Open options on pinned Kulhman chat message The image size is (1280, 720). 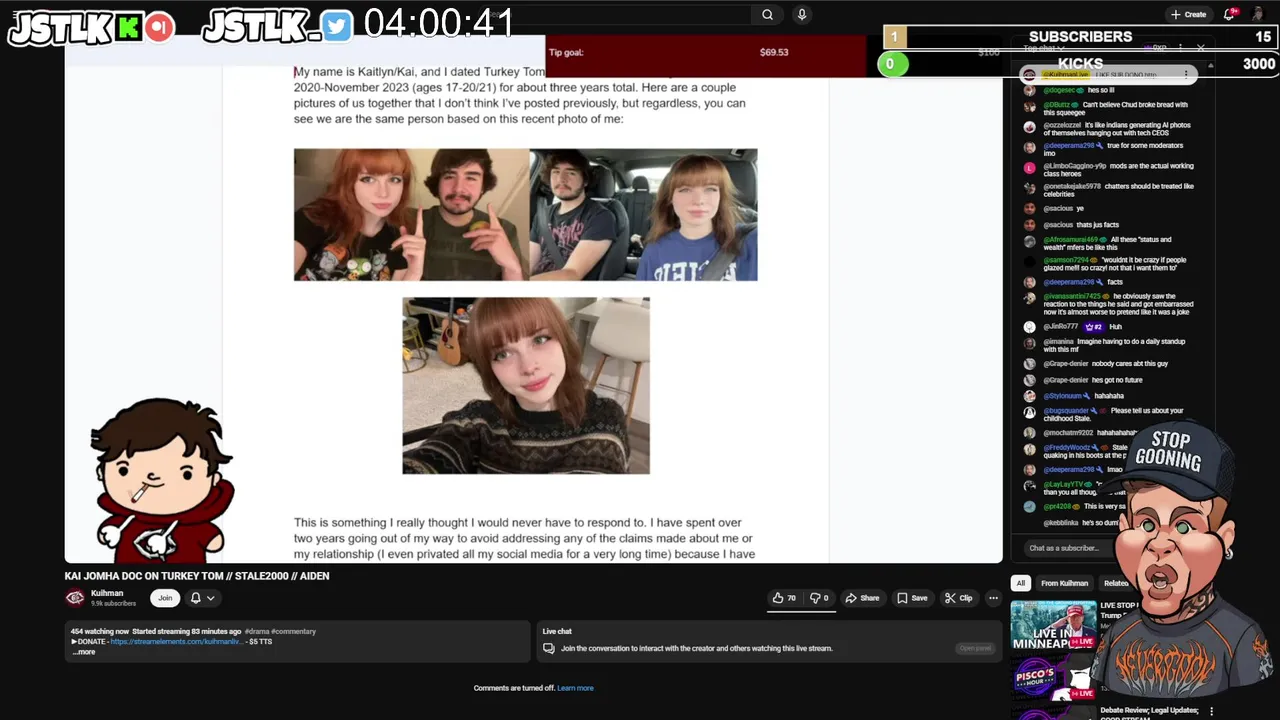[1186, 74]
